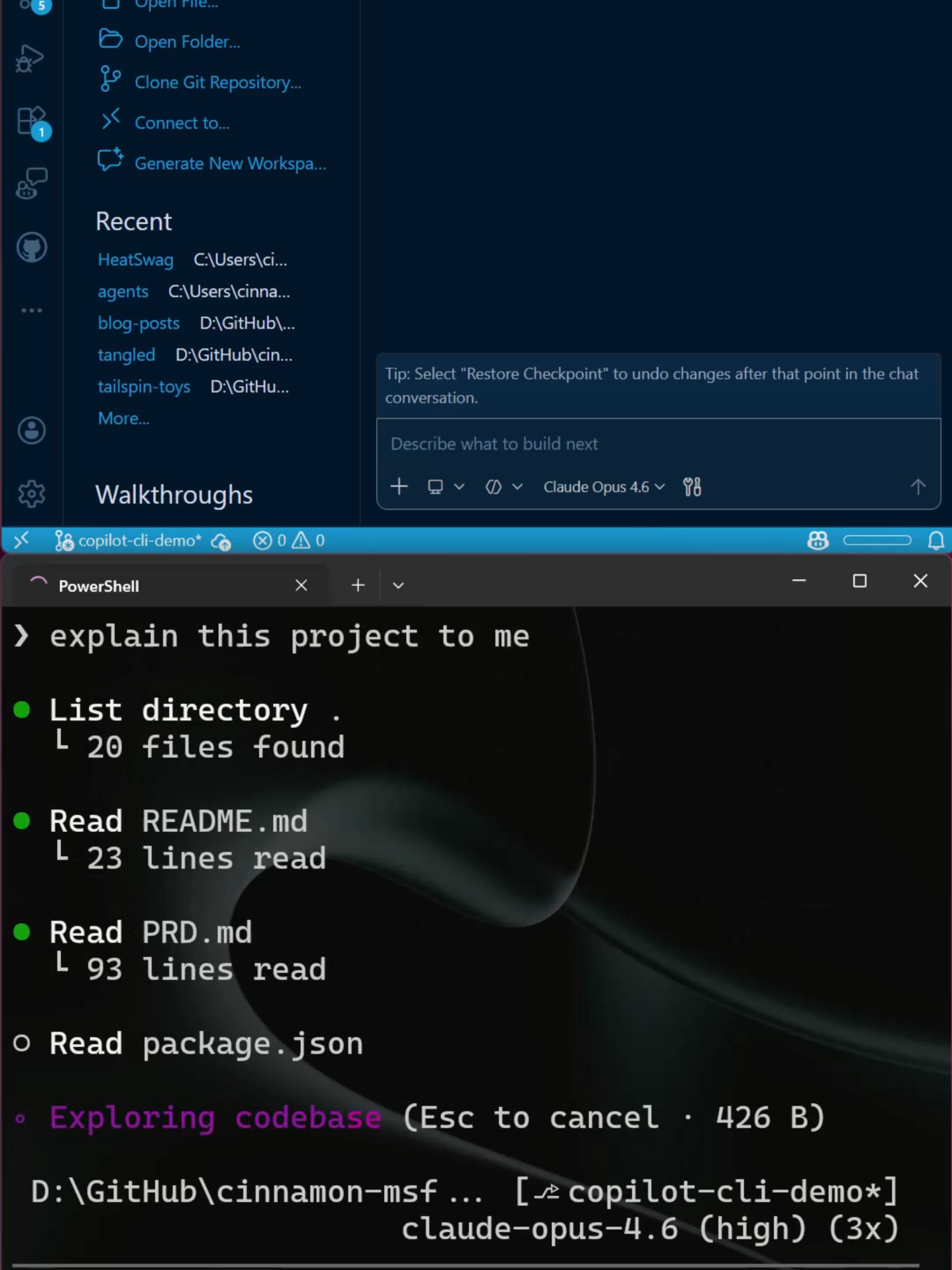
Task: Click Clone Git Repository link
Action: pyautogui.click(x=218, y=83)
